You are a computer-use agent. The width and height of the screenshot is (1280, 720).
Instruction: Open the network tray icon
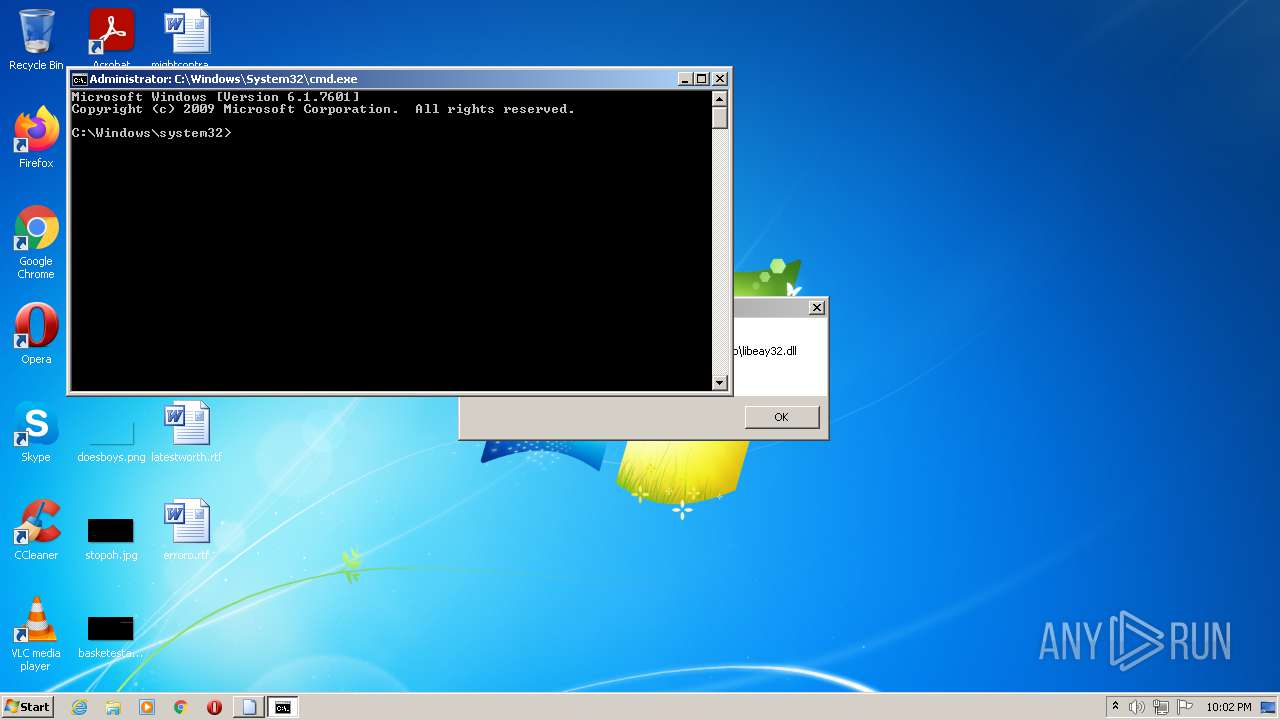click(x=1161, y=707)
